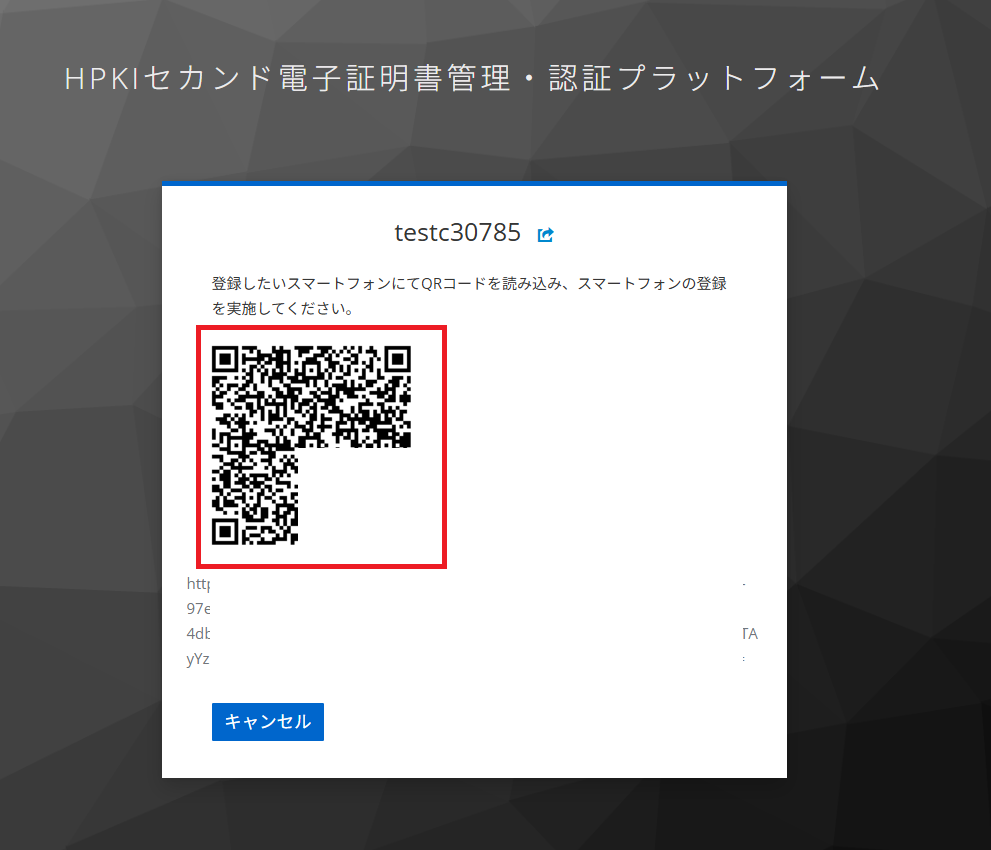Click the instruction text starting 登録したいスマートフォンにて
Viewport: 991px width, 850px height.
click(469, 296)
